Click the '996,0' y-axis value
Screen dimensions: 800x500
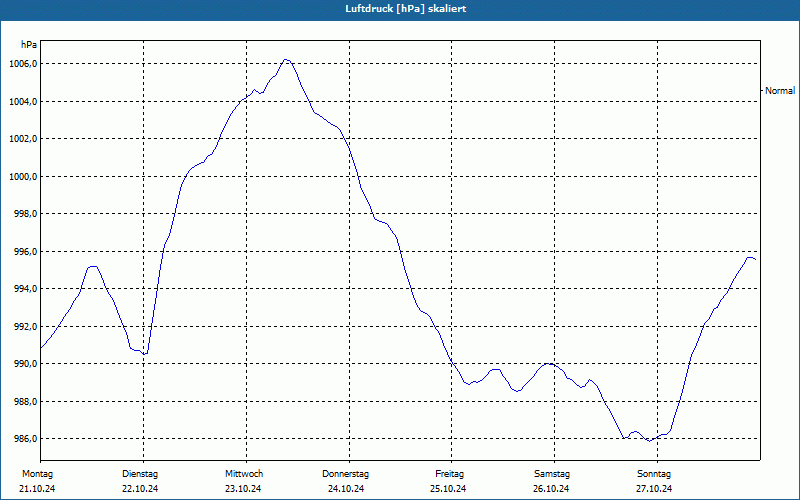coord(25,252)
